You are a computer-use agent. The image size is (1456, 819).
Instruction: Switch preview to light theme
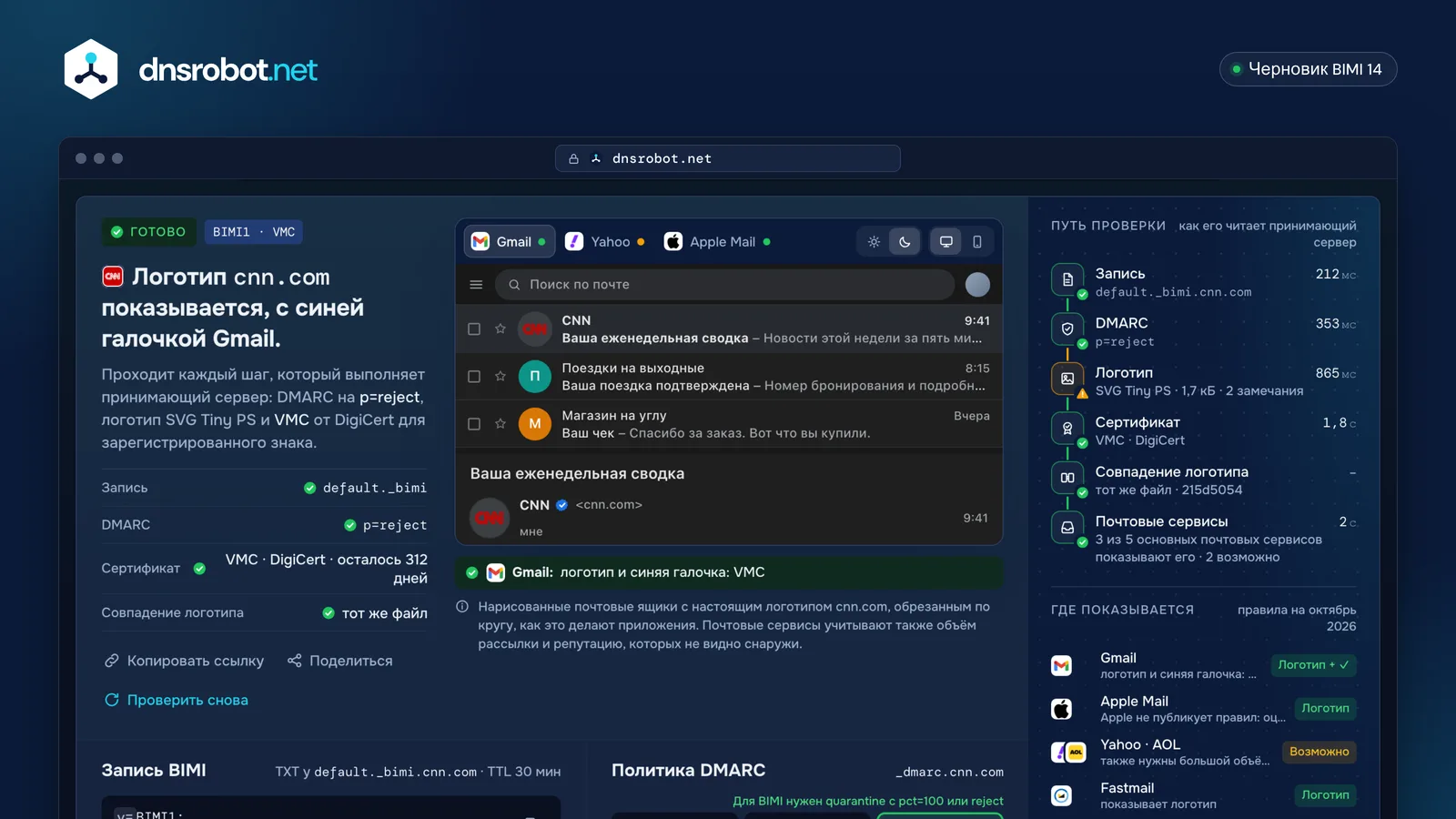[x=874, y=242]
